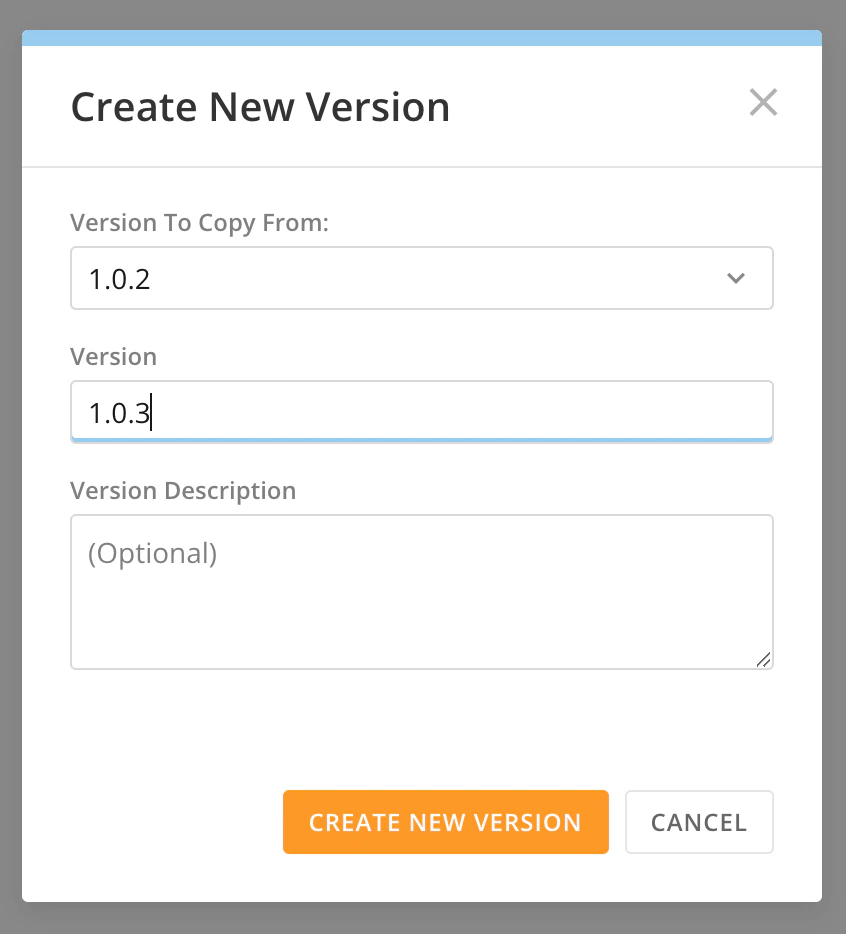Click the lower empty area of description box
The height and width of the screenshot is (934, 846).
point(417,631)
